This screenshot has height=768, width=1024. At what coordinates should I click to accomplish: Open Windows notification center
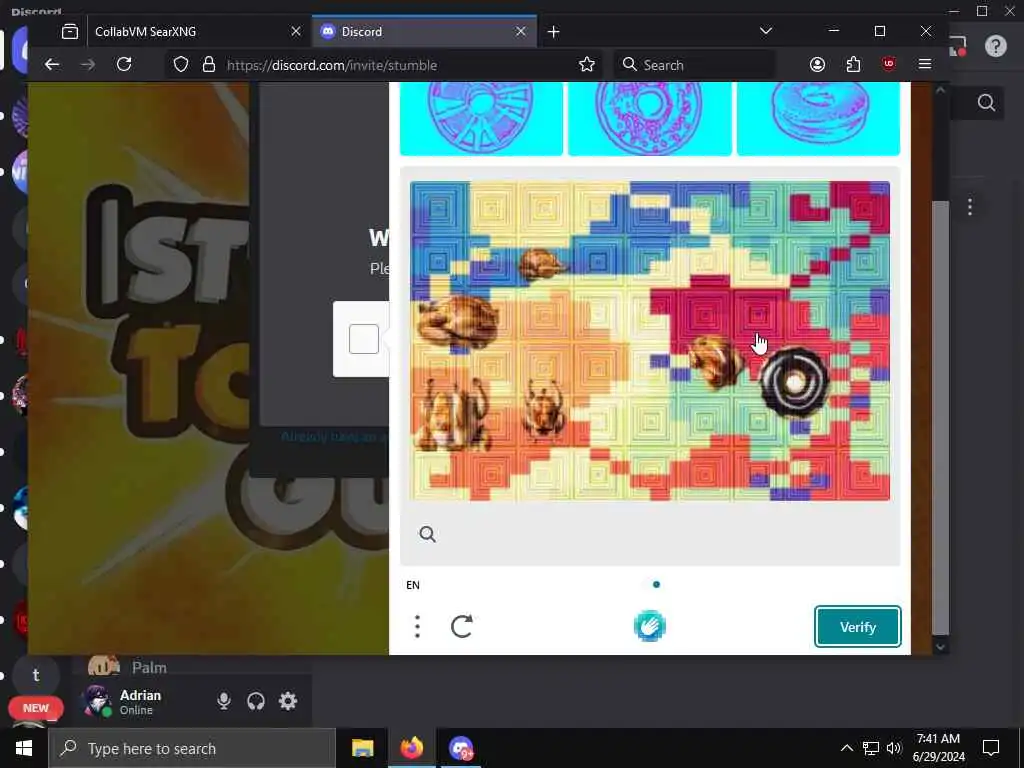[x=991, y=748]
